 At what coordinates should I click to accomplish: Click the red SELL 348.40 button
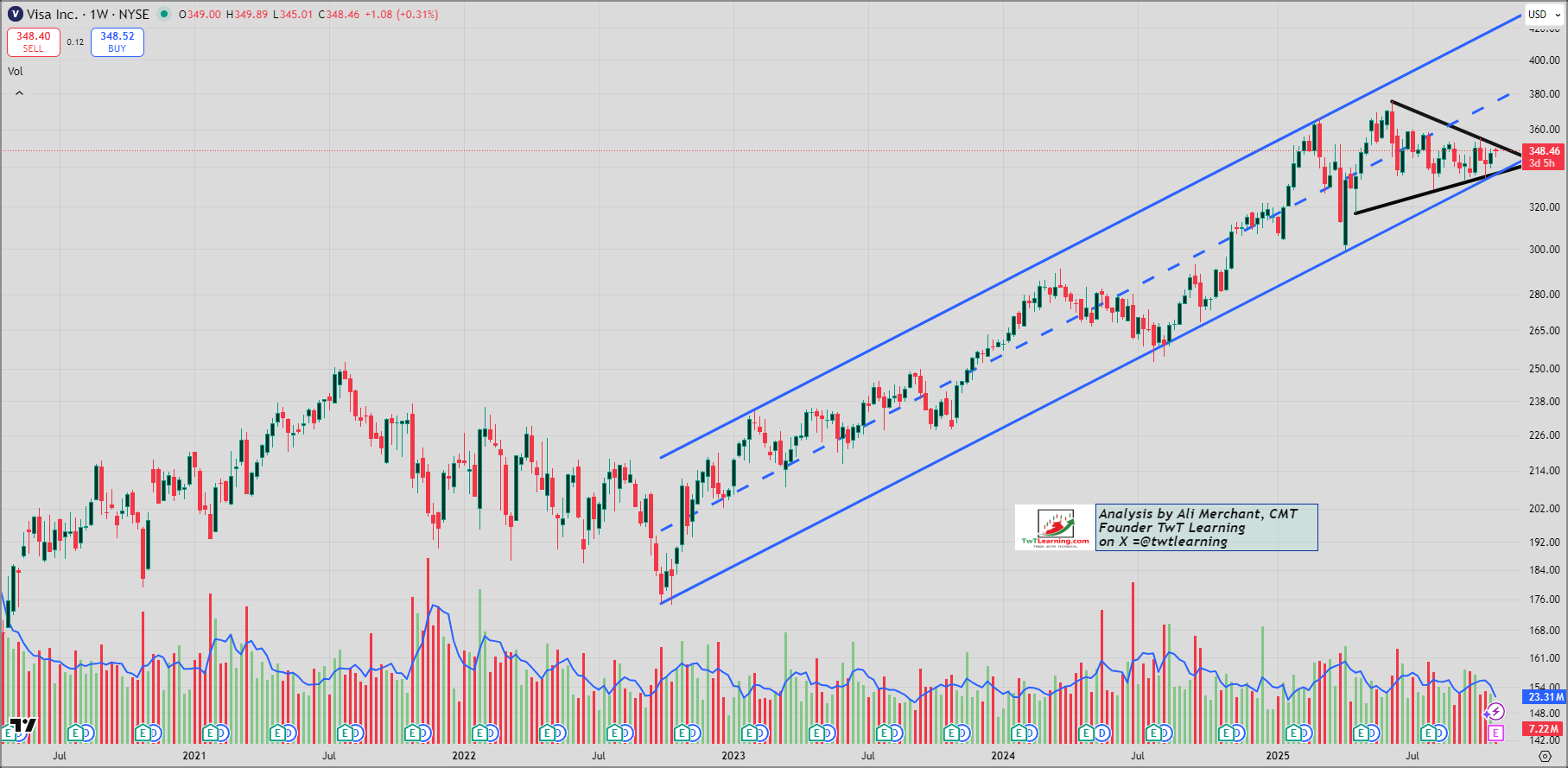coord(34,42)
